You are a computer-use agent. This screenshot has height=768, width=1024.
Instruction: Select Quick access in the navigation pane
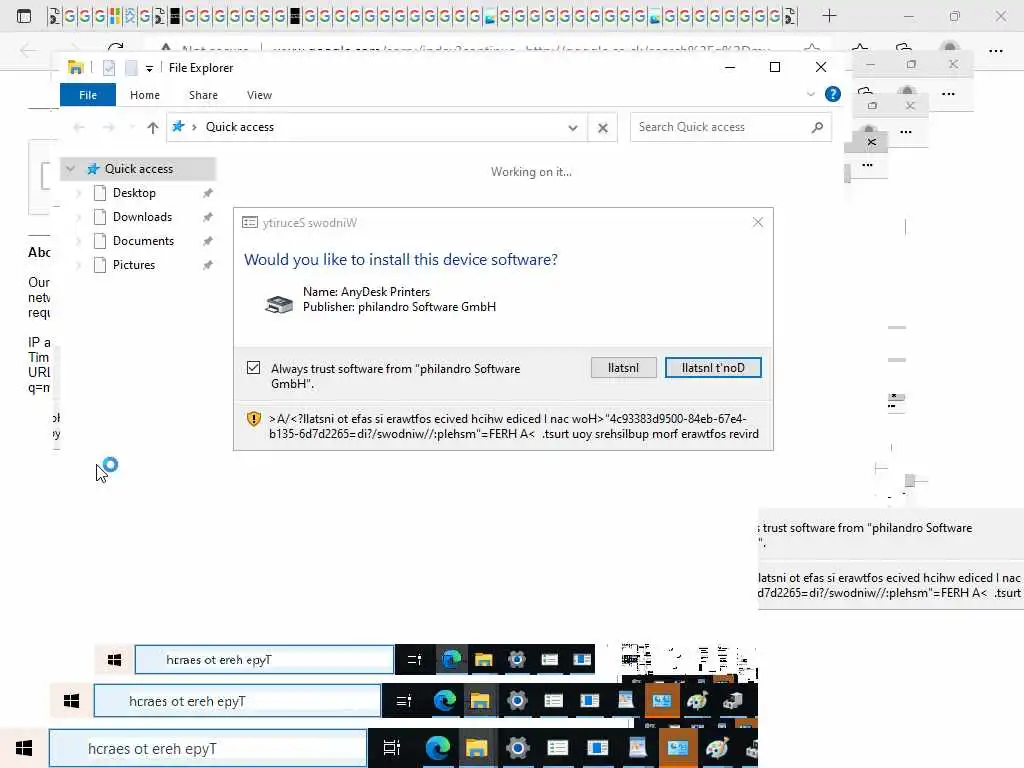(138, 168)
